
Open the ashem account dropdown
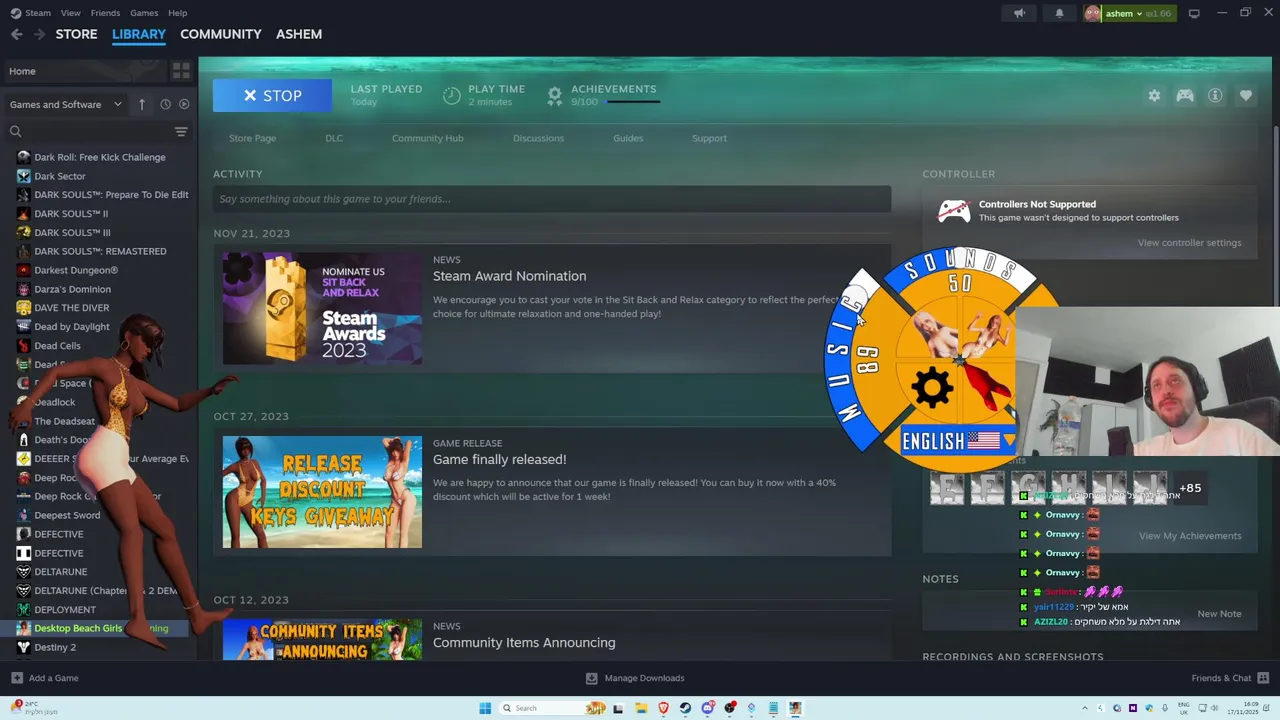(1128, 13)
